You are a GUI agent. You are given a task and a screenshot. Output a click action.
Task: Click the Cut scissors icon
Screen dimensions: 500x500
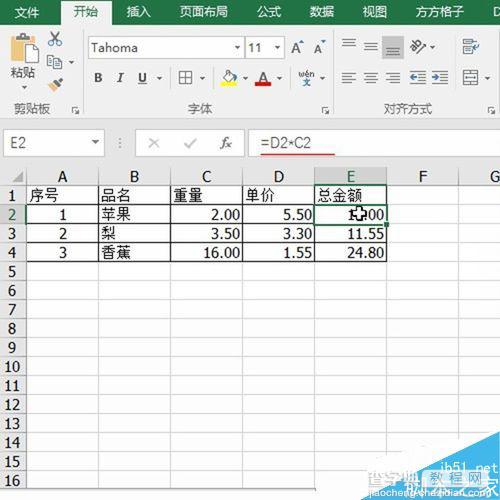(55, 39)
